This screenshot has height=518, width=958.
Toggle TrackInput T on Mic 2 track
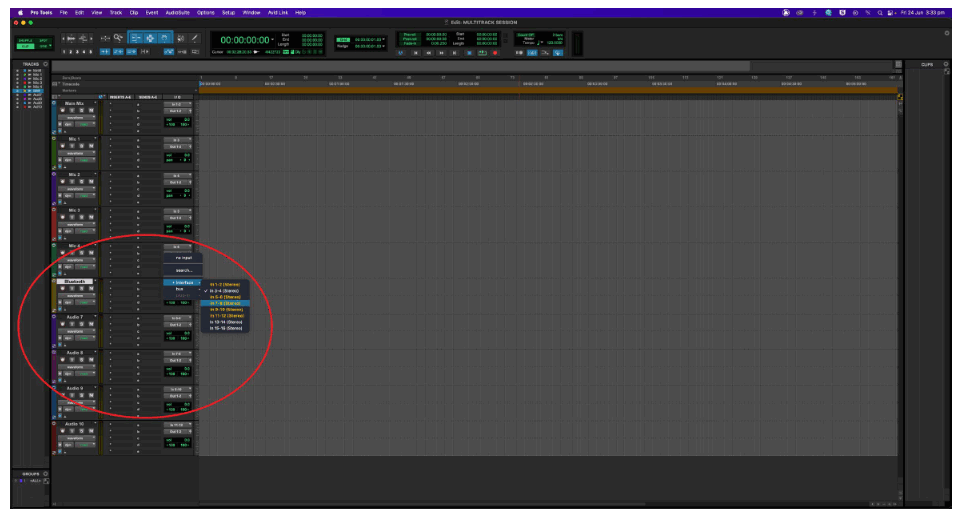point(72,181)
